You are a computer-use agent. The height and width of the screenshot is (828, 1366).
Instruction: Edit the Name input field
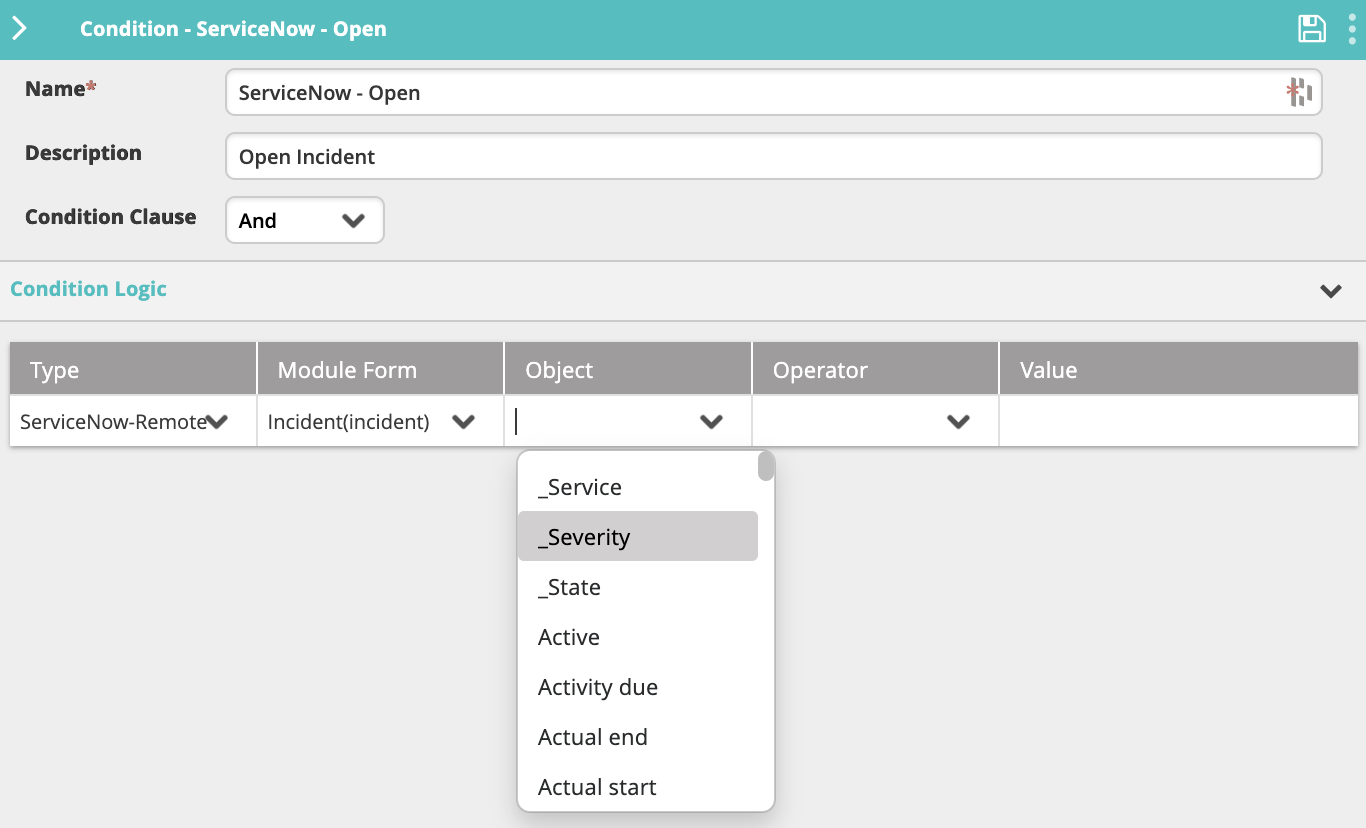(774, 93)
